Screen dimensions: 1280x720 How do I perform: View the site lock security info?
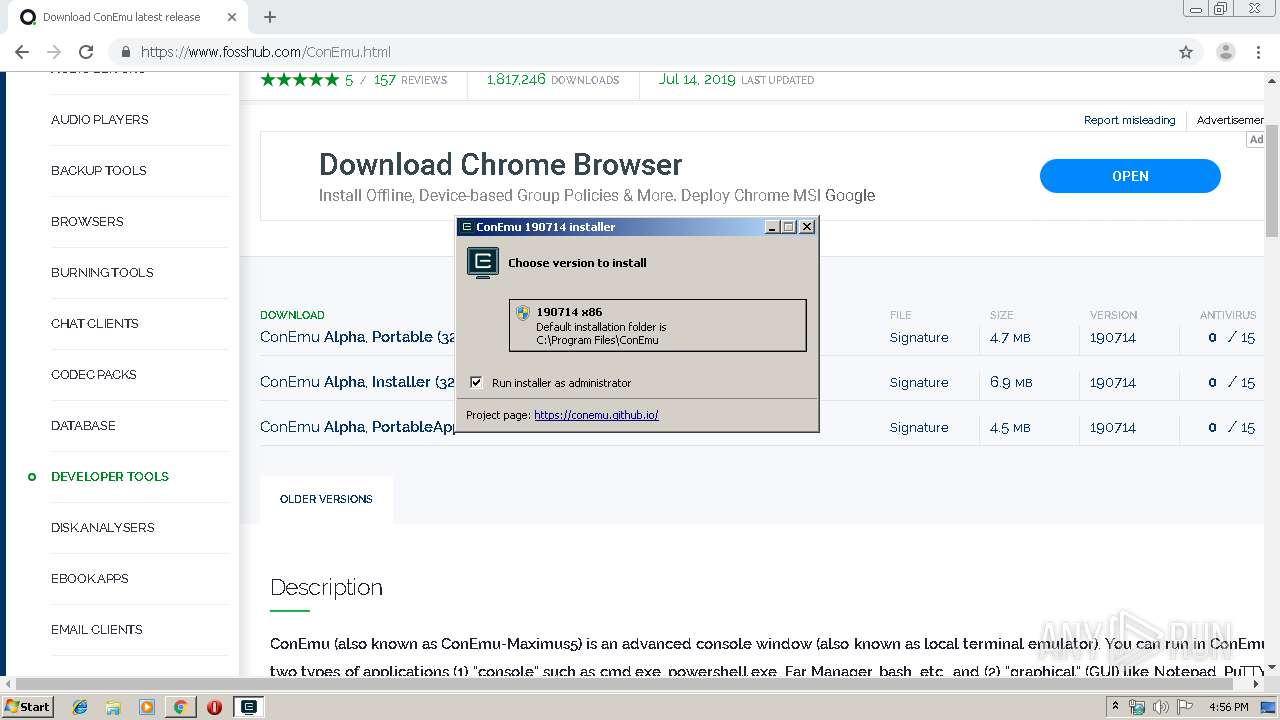tap(126, 52)
